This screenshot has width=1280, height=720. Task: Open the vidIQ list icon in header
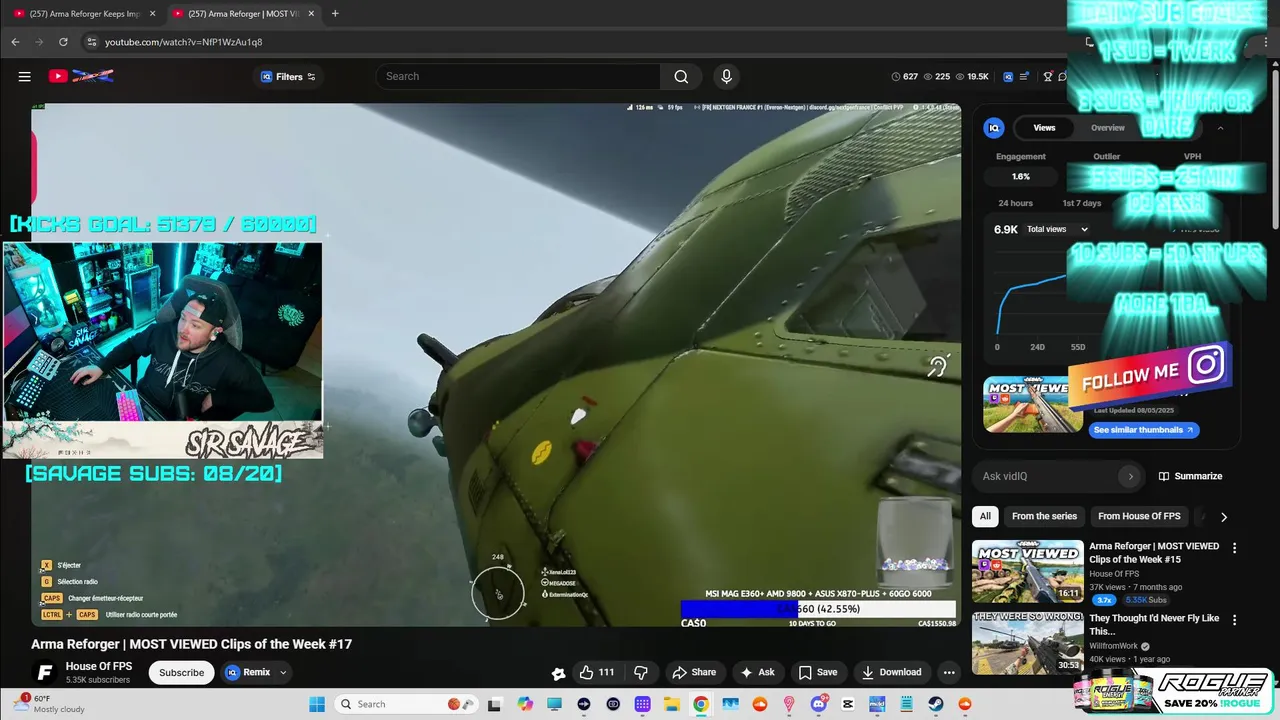[1024, 76]
